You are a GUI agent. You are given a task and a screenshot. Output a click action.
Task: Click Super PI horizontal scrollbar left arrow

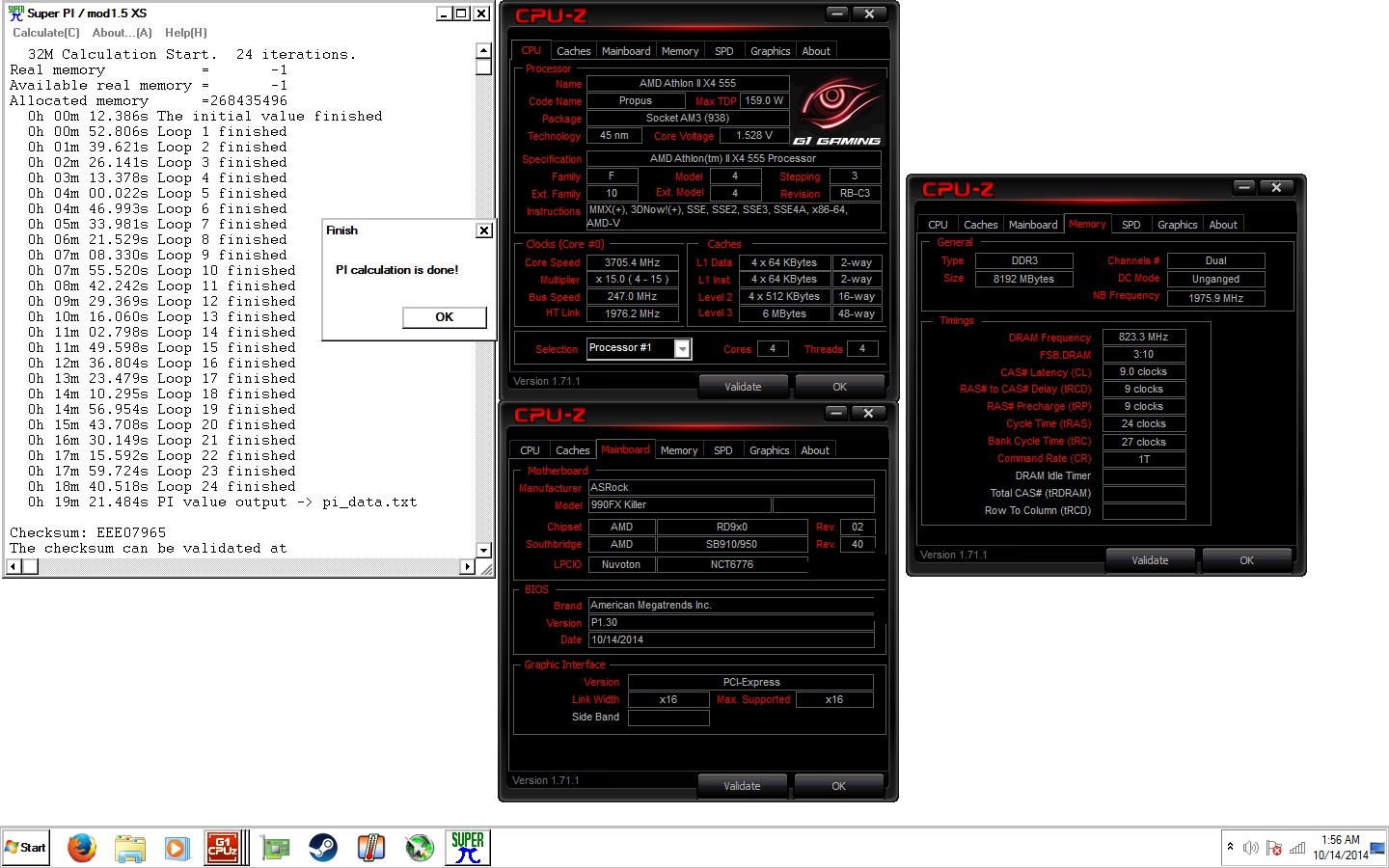14,567
